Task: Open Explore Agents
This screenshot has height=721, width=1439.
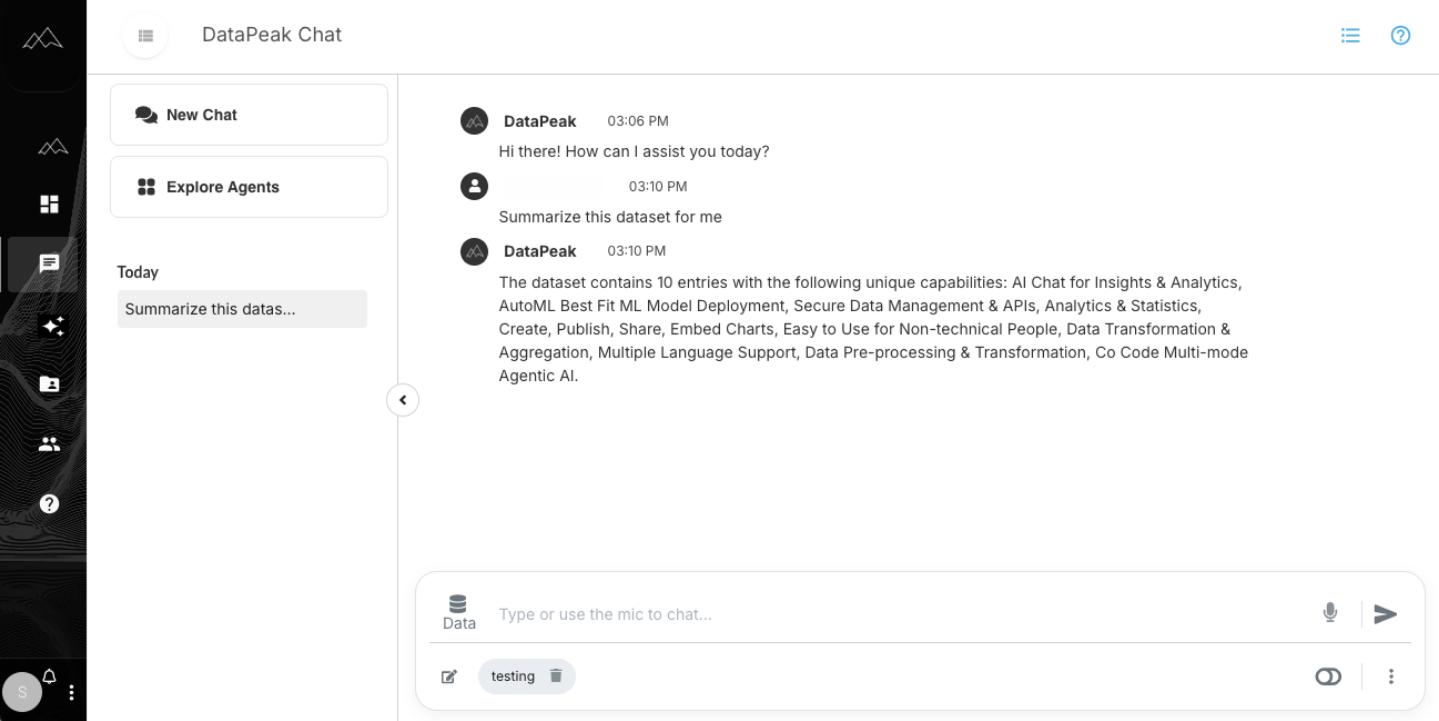Action: pyautogui.click(x=249, y=187)
